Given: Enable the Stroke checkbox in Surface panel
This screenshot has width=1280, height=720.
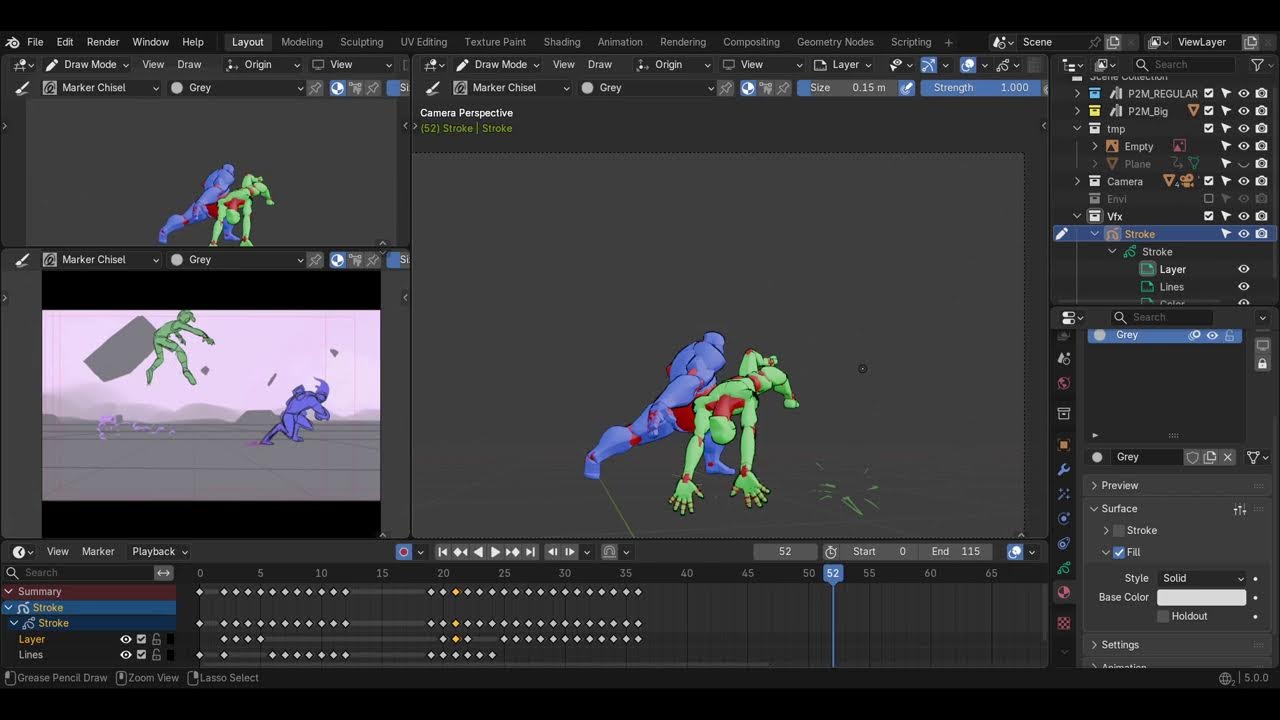Looking at the screenshot, I should [1119, 530].
